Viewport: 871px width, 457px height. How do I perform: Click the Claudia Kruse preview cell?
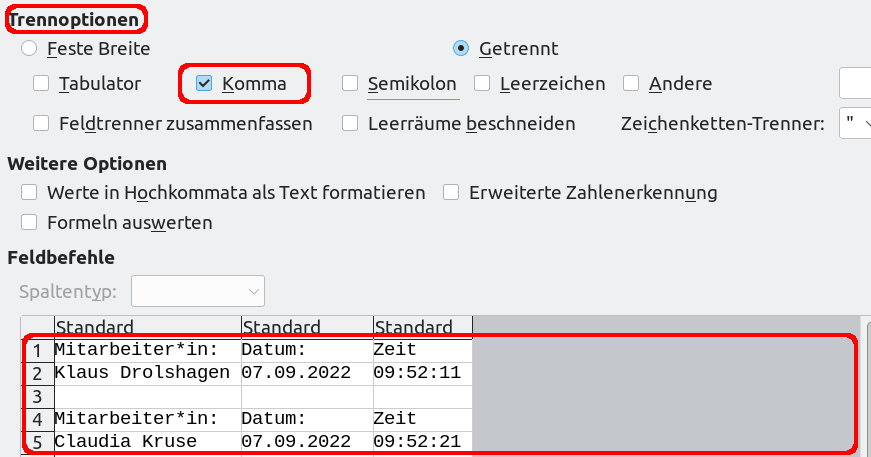[x=126, y=441]
